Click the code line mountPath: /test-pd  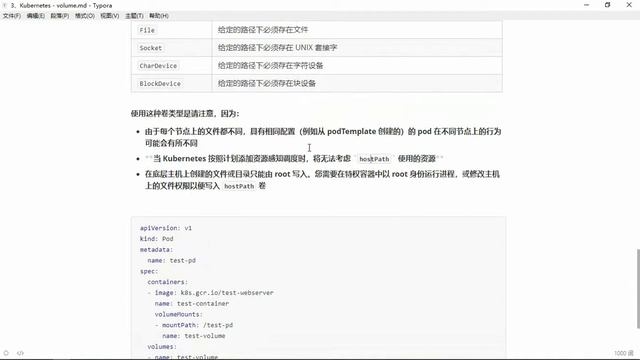point(194,325)
